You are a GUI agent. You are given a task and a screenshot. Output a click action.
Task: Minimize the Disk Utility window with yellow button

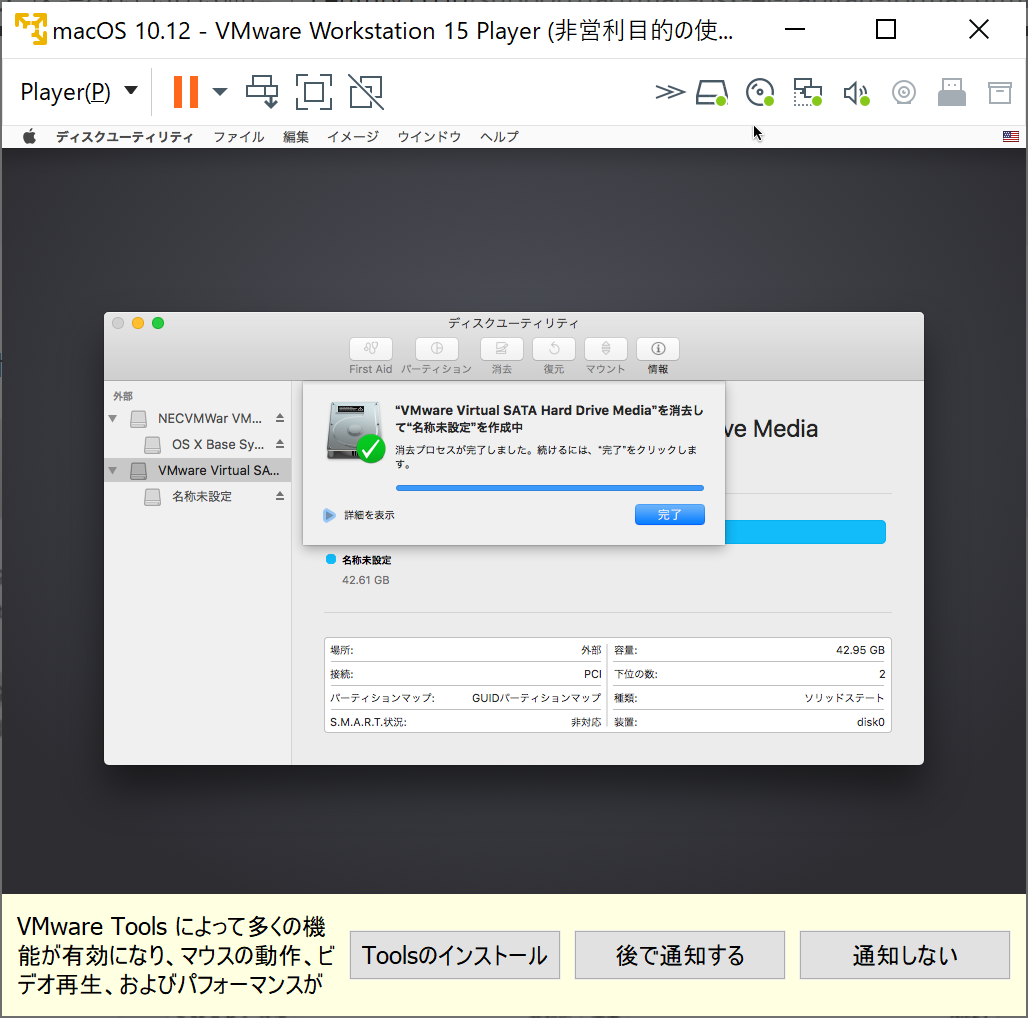click(x=138, y=323)
